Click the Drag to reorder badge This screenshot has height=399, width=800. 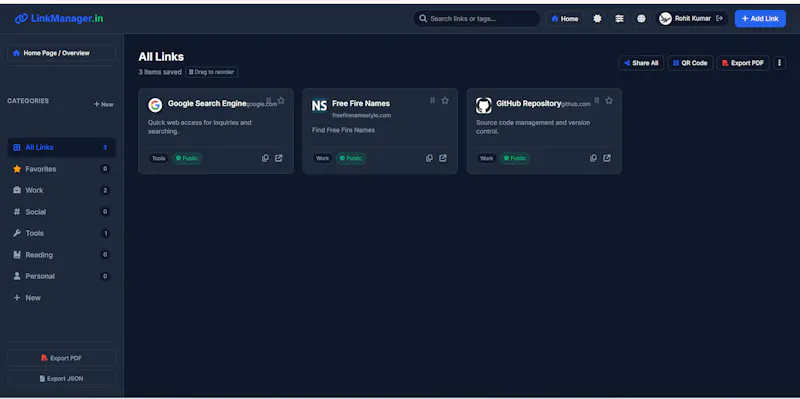(212, 72)
